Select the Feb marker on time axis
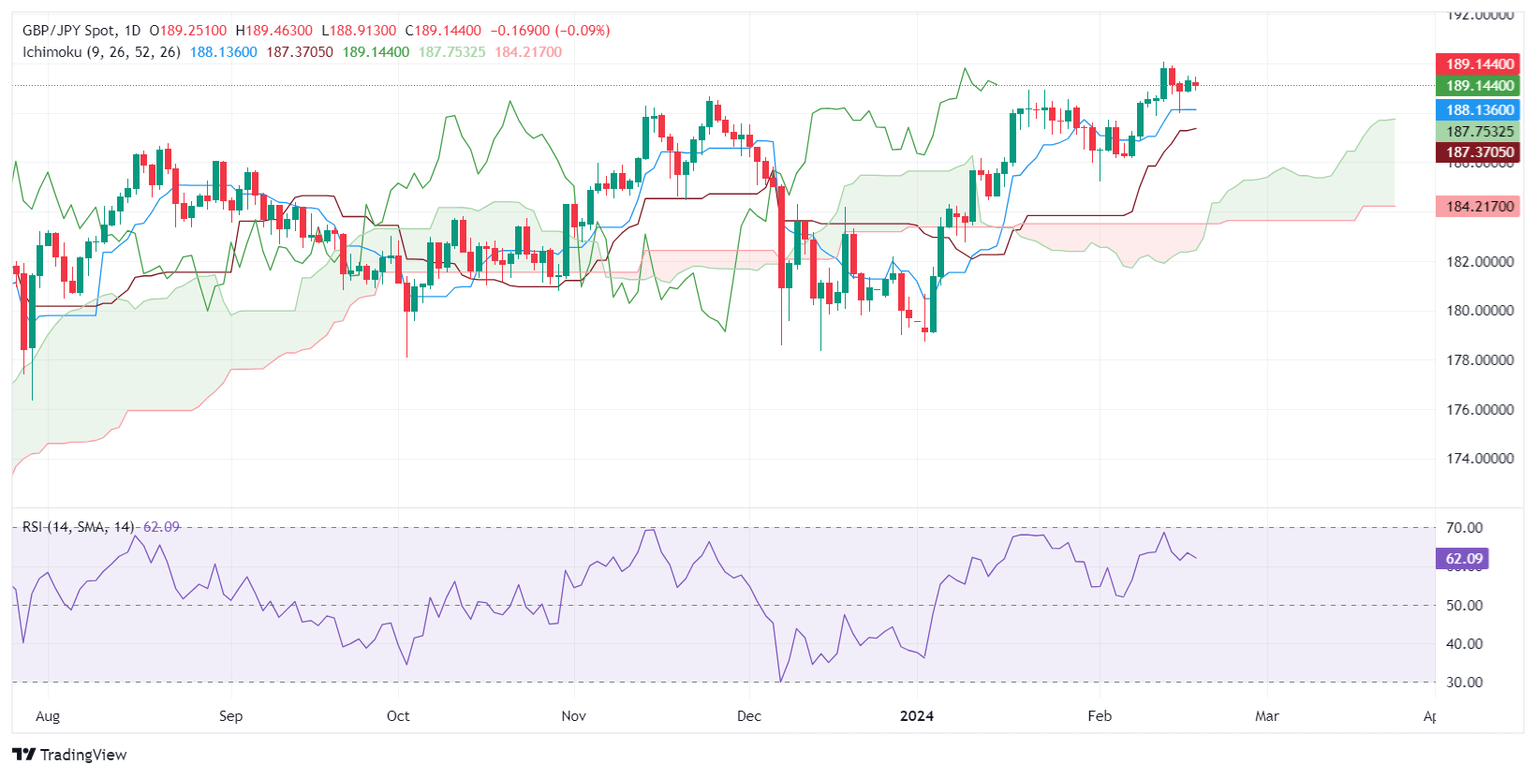Image resolution: width=1536 pixels, height=776 pixels. point(1099,716)
